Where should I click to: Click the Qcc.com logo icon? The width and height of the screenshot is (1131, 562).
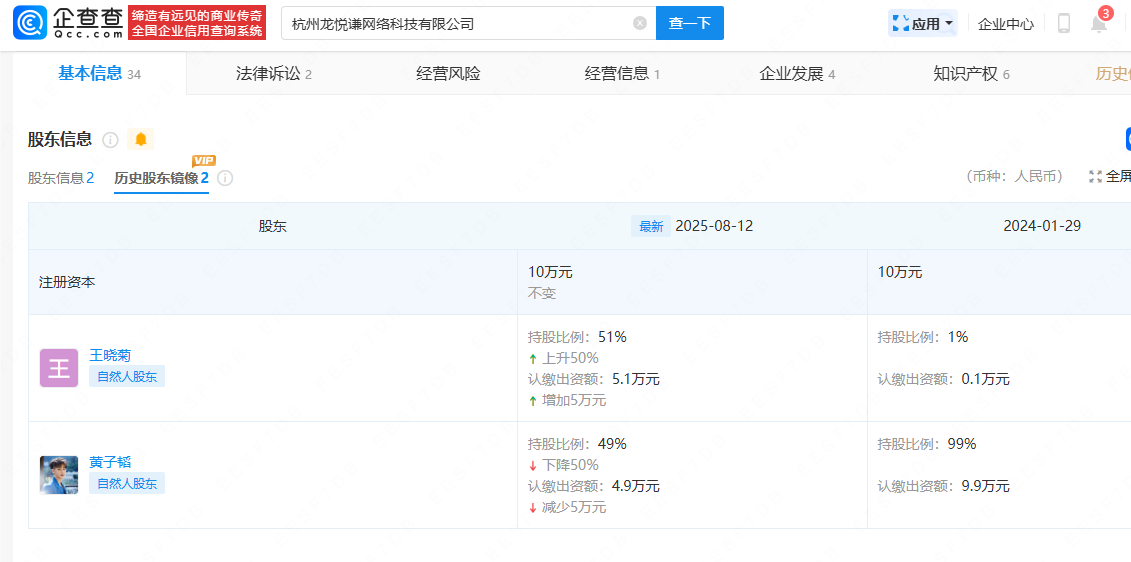point(30,23)
